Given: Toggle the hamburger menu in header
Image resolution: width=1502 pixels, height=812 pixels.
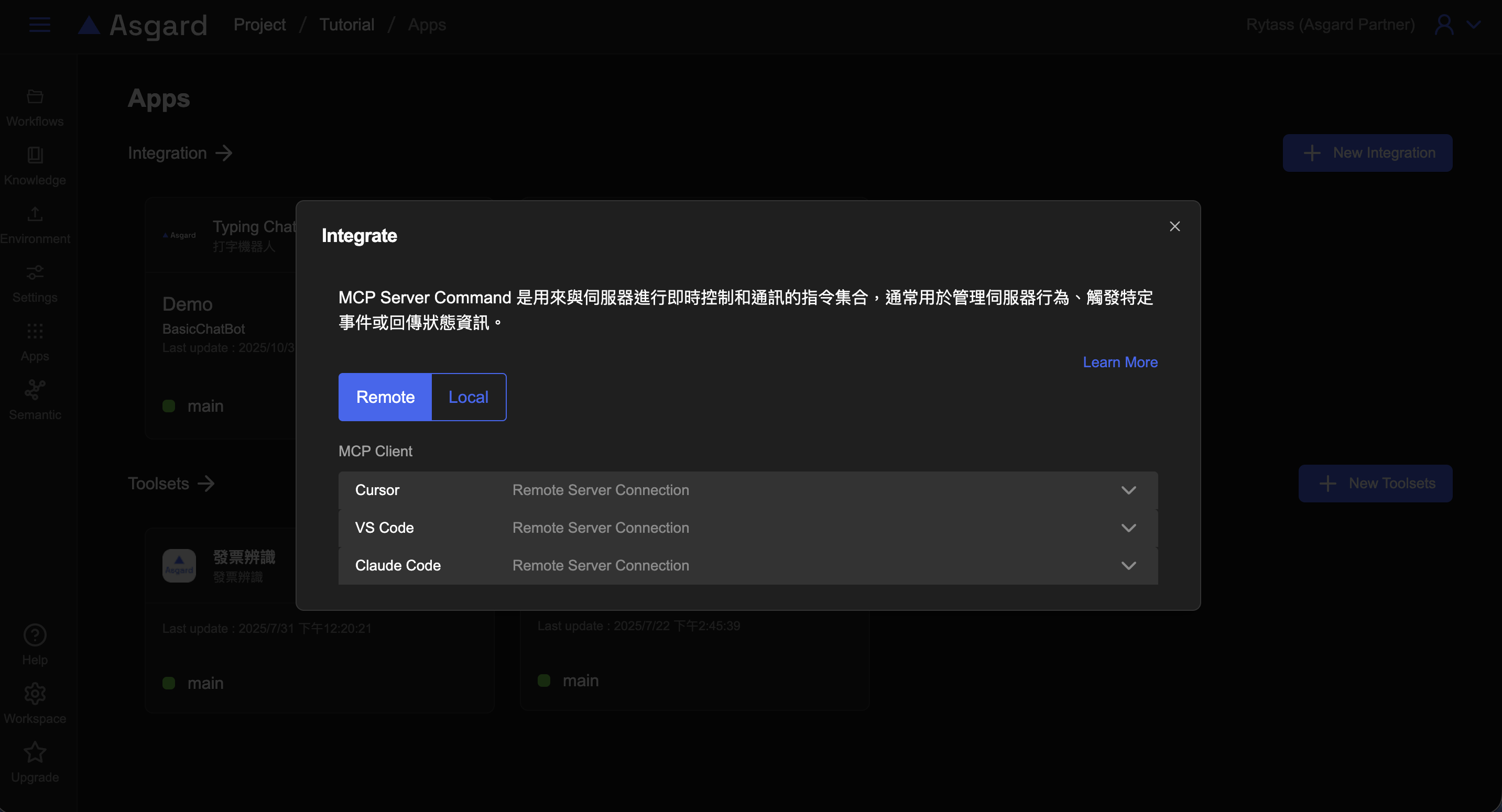Looking at the screenshot, I should 40,25.
